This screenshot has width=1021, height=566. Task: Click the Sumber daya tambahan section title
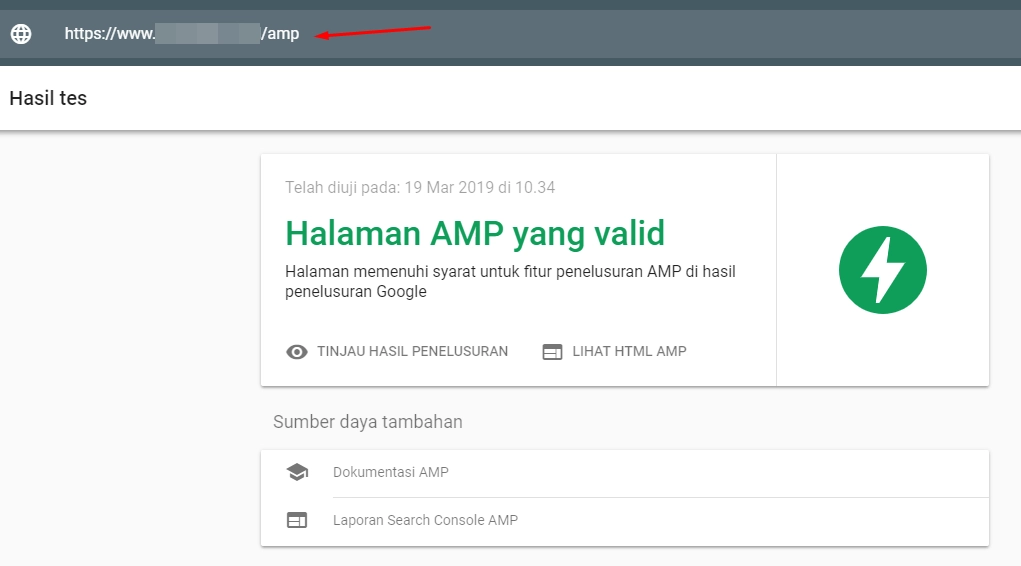pos(368,422)
